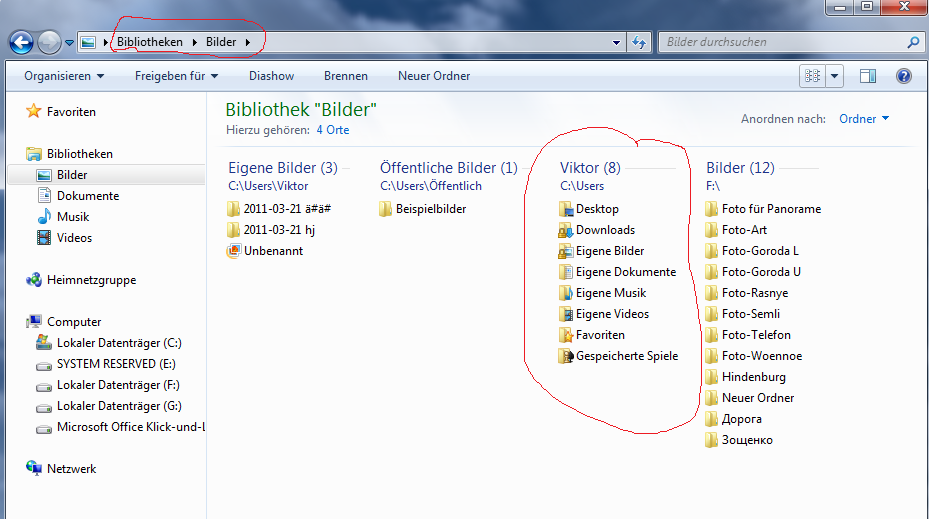The image size is (929, 519).
Task: Select Heimnetzgruppe in navigation pane
Action: point(90,280)
